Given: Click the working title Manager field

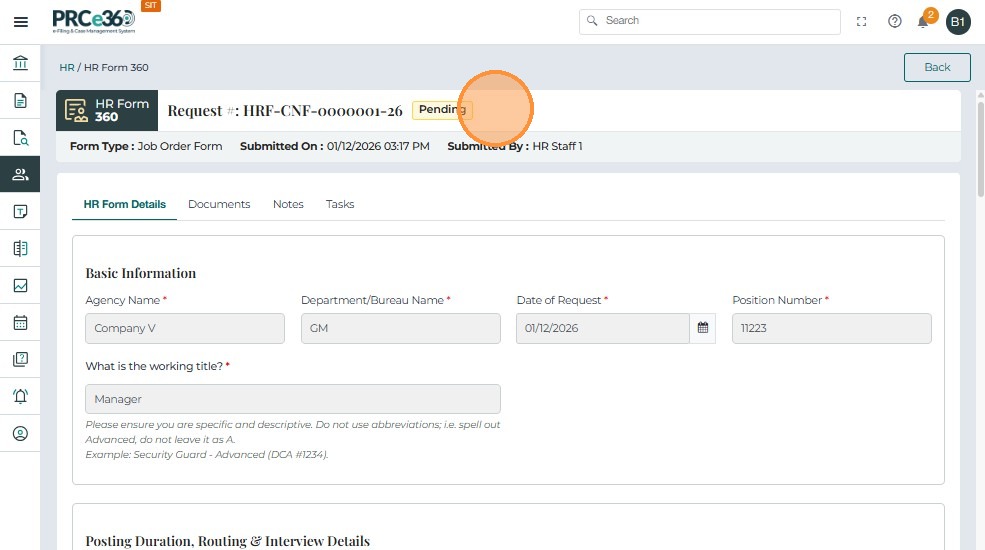Looking at the screenshot, I should tap(293, 399).
